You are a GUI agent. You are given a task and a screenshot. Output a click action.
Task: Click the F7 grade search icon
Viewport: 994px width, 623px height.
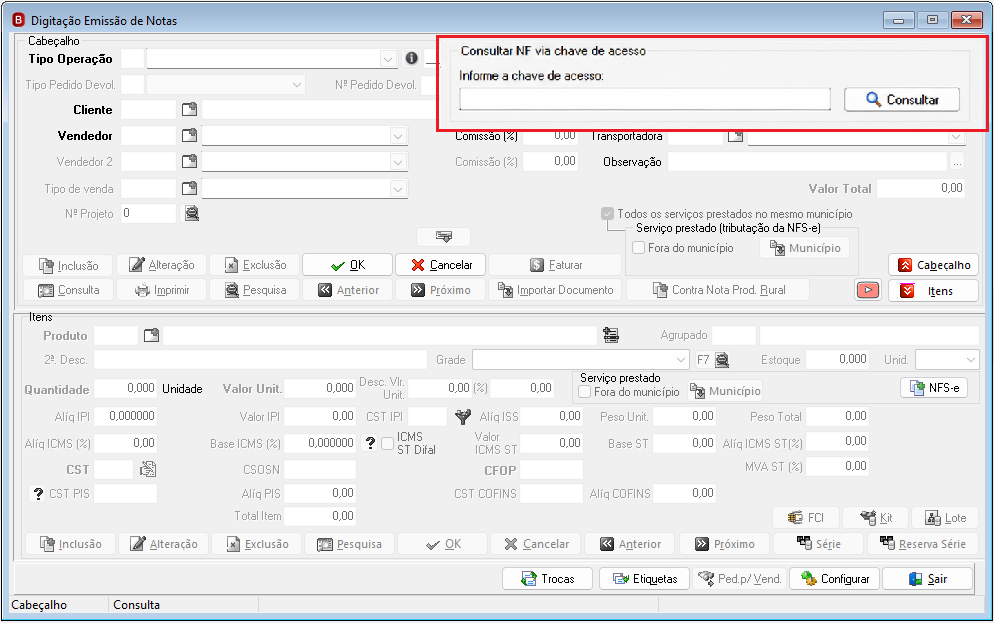tap(722, 360)
